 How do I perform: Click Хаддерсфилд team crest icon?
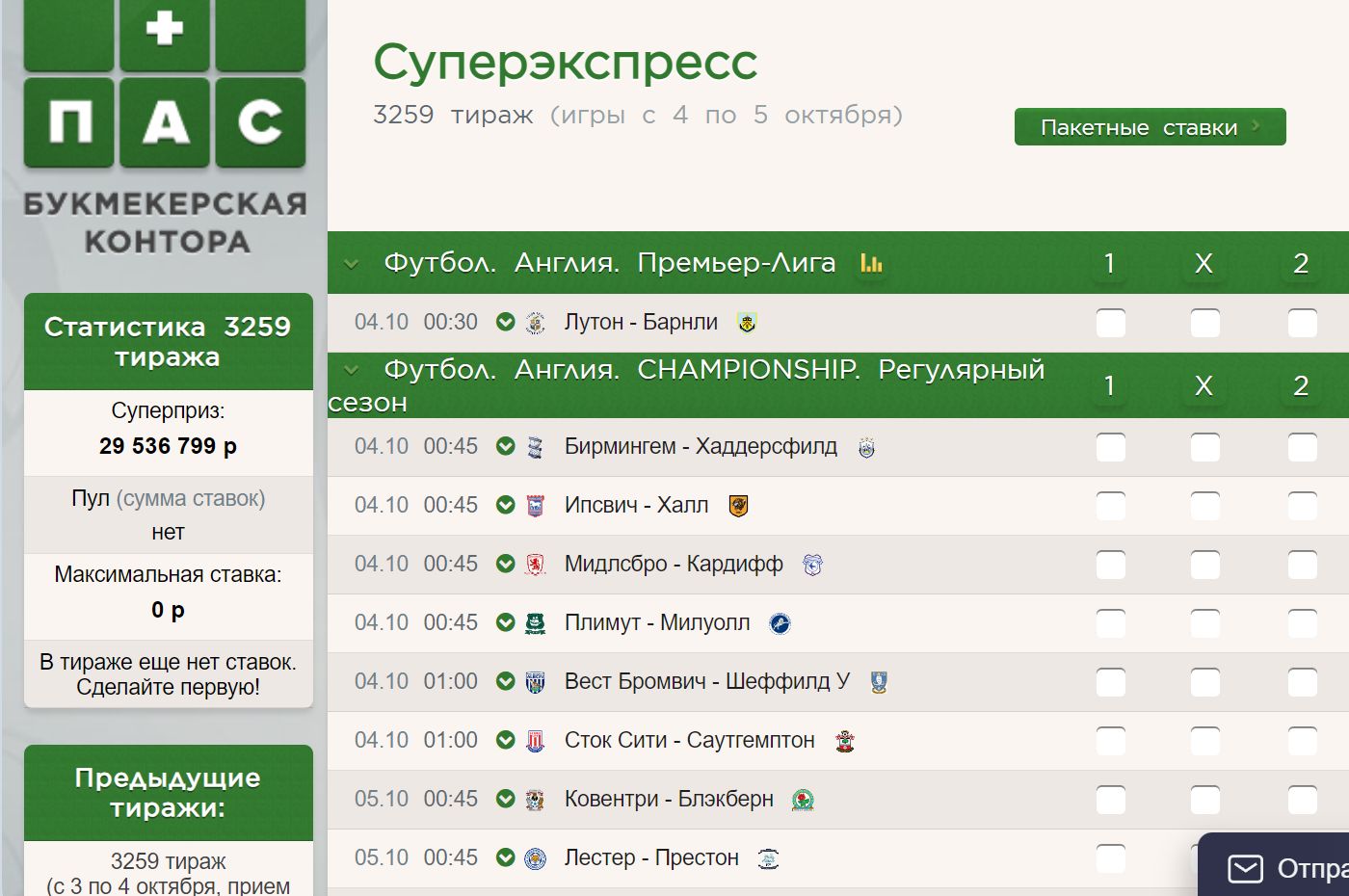866,447
